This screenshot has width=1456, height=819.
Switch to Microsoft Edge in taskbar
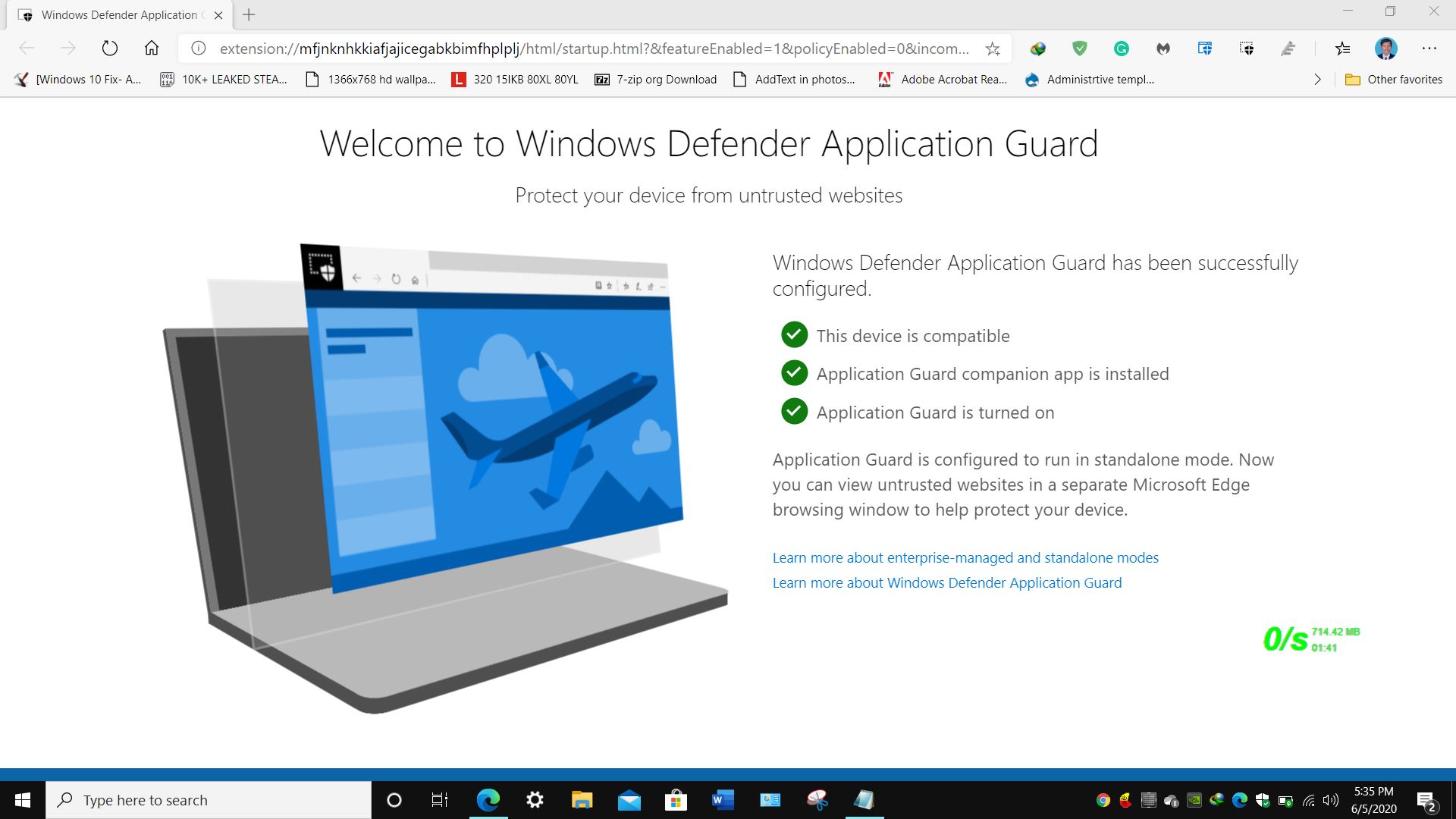tap(488, 800)
